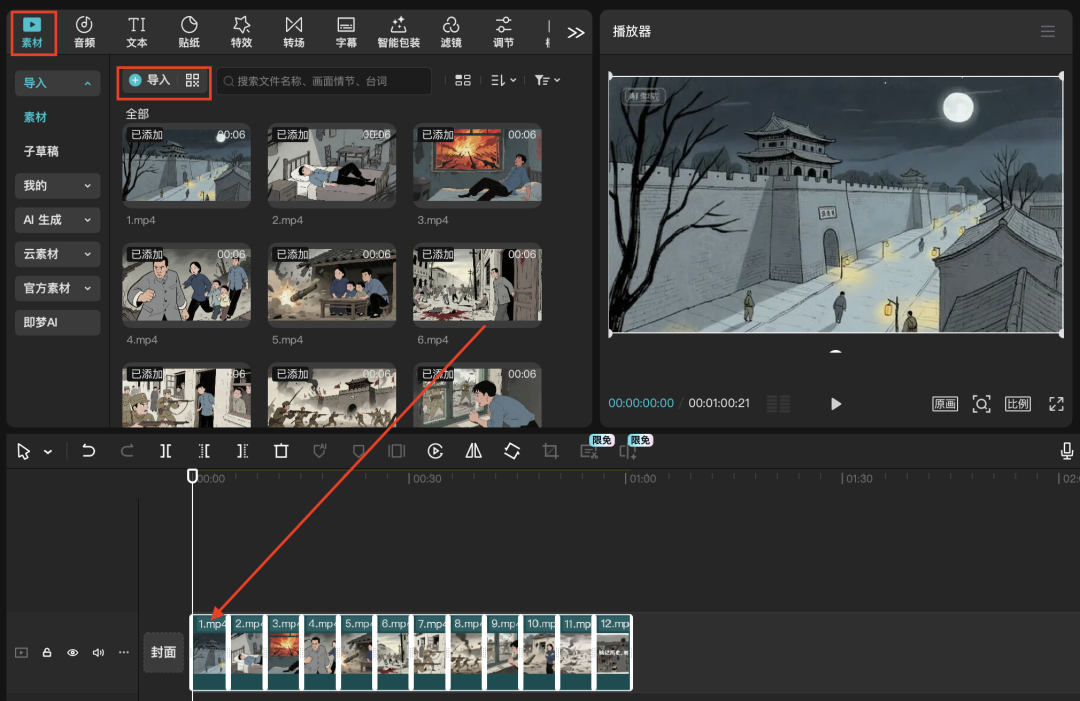Click the 封面 cover button
The image size is (1080, 701).
pos(163,652)
